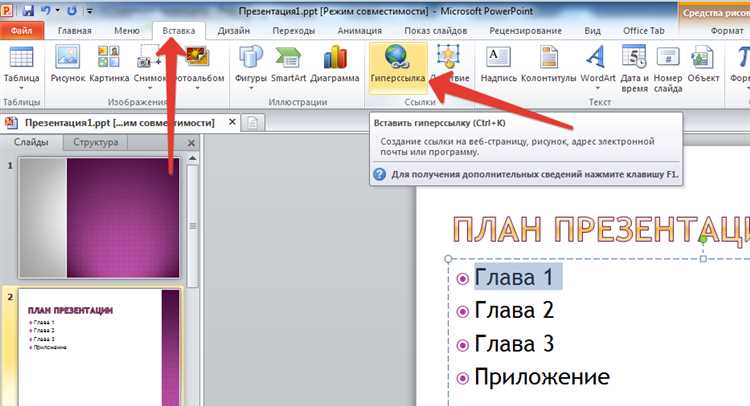Click the slide title ПЛАН ПРЕЗЕНТАЦИИ
750x406 pixels.
(x=601, y=229)
